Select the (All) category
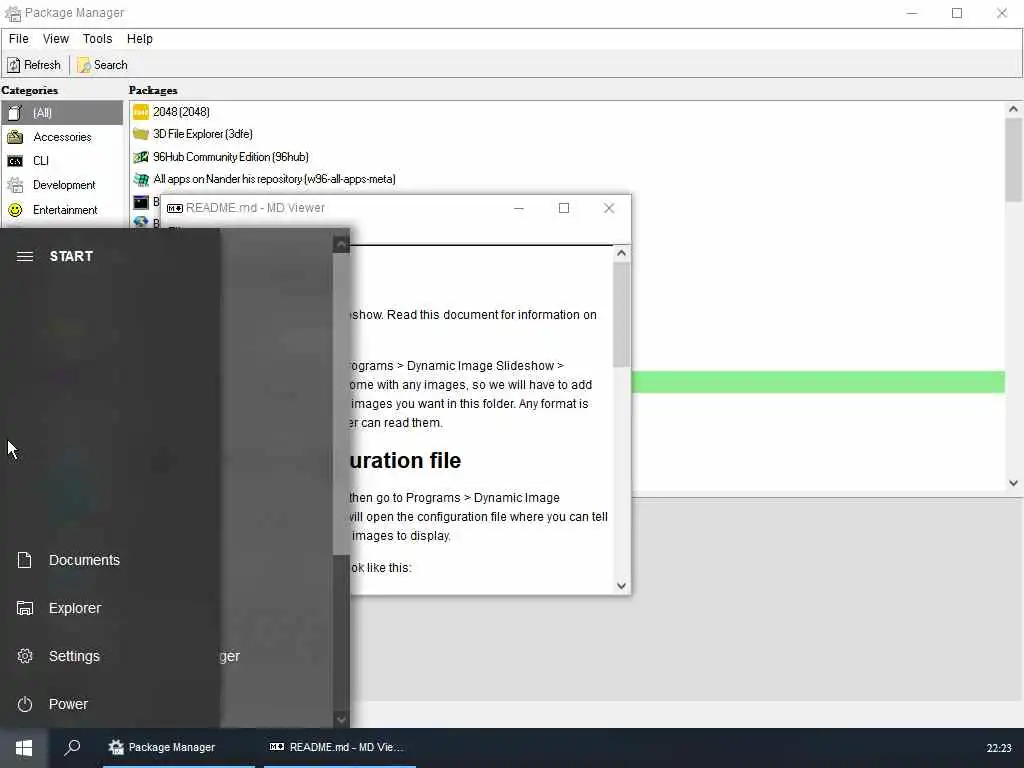1024x768 pixels. 62,112
